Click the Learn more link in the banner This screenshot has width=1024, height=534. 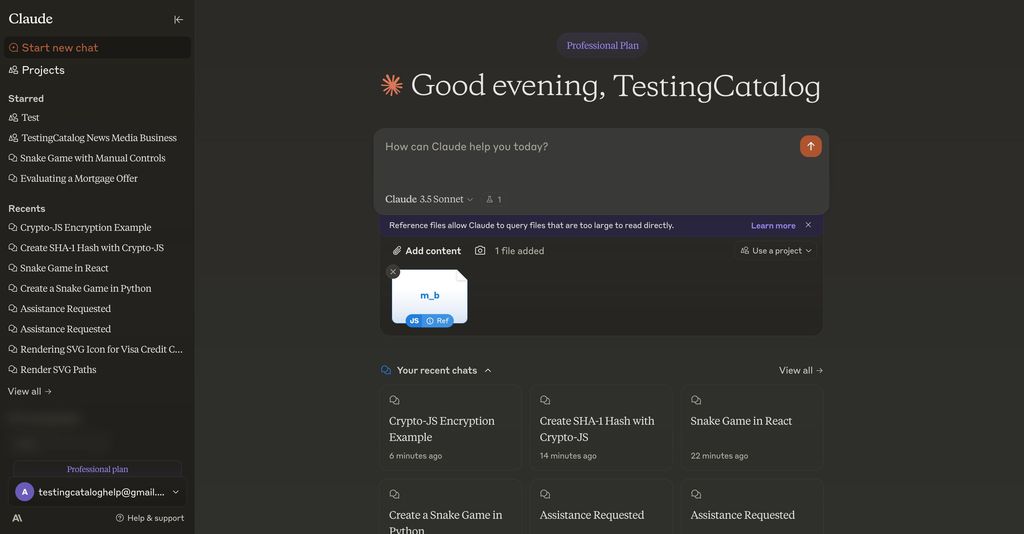(773, 226)
